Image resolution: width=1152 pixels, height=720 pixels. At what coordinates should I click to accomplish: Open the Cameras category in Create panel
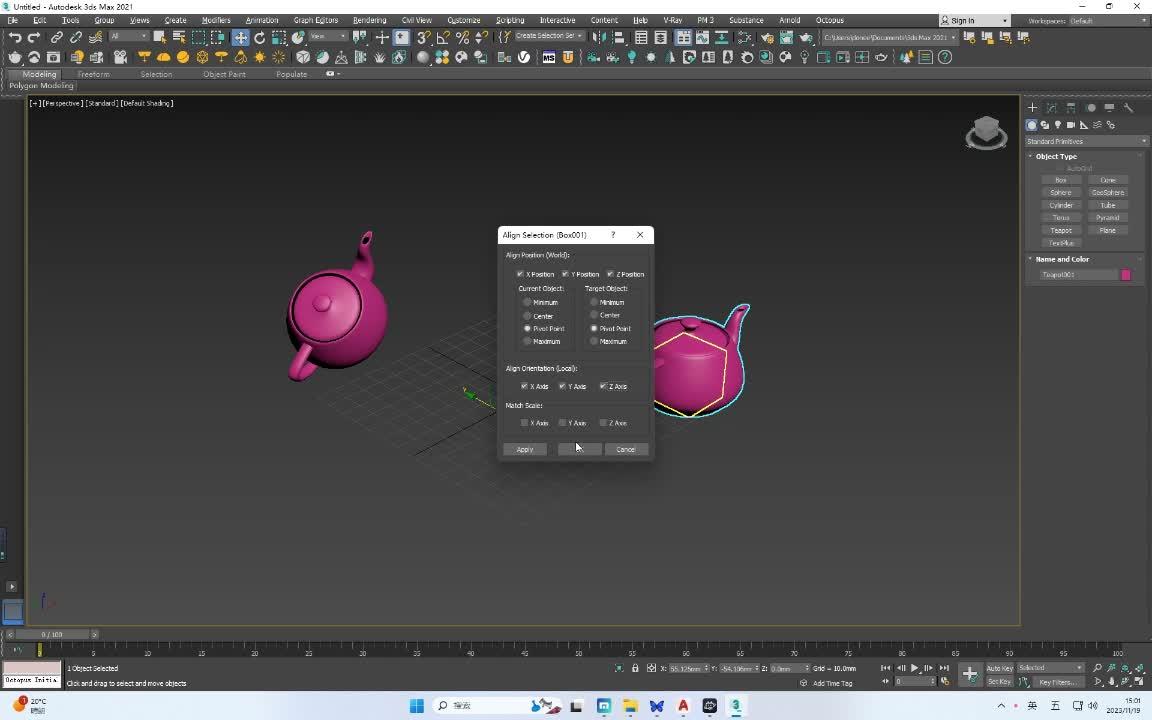pos(1071,125)
